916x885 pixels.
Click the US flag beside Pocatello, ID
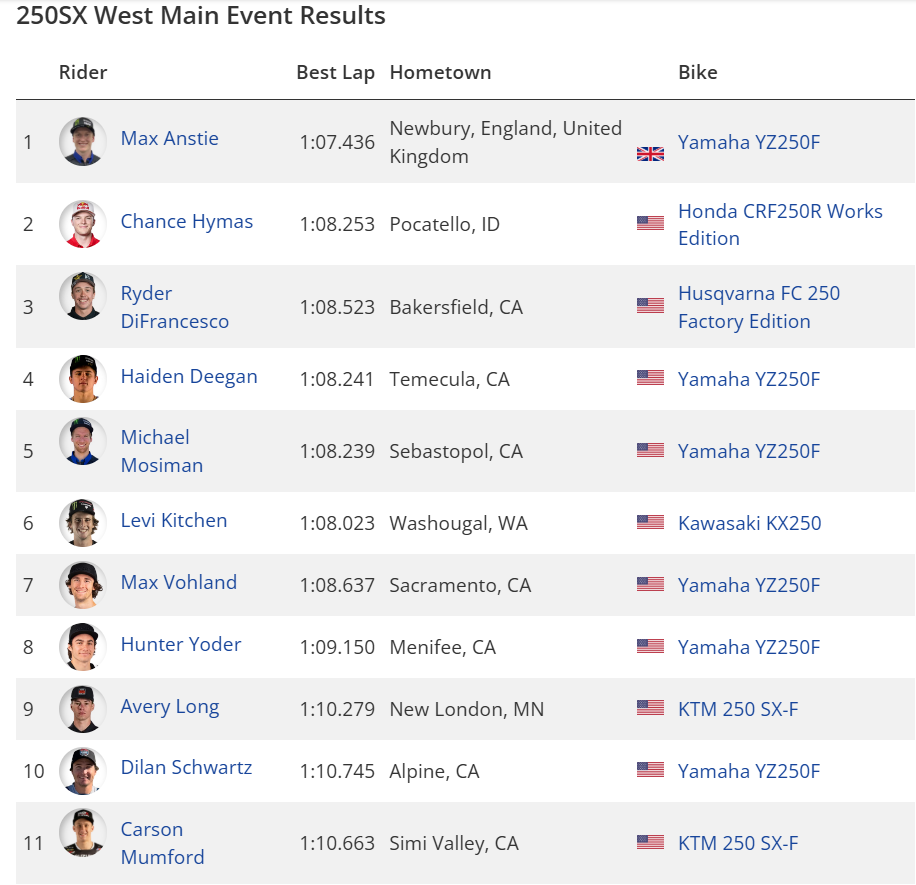[650, 223]
